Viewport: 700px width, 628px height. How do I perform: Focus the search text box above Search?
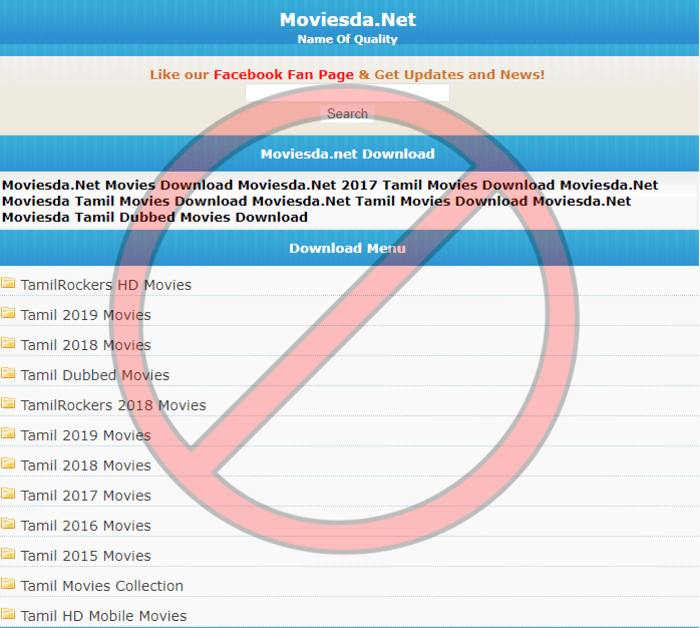coord(347,93)
